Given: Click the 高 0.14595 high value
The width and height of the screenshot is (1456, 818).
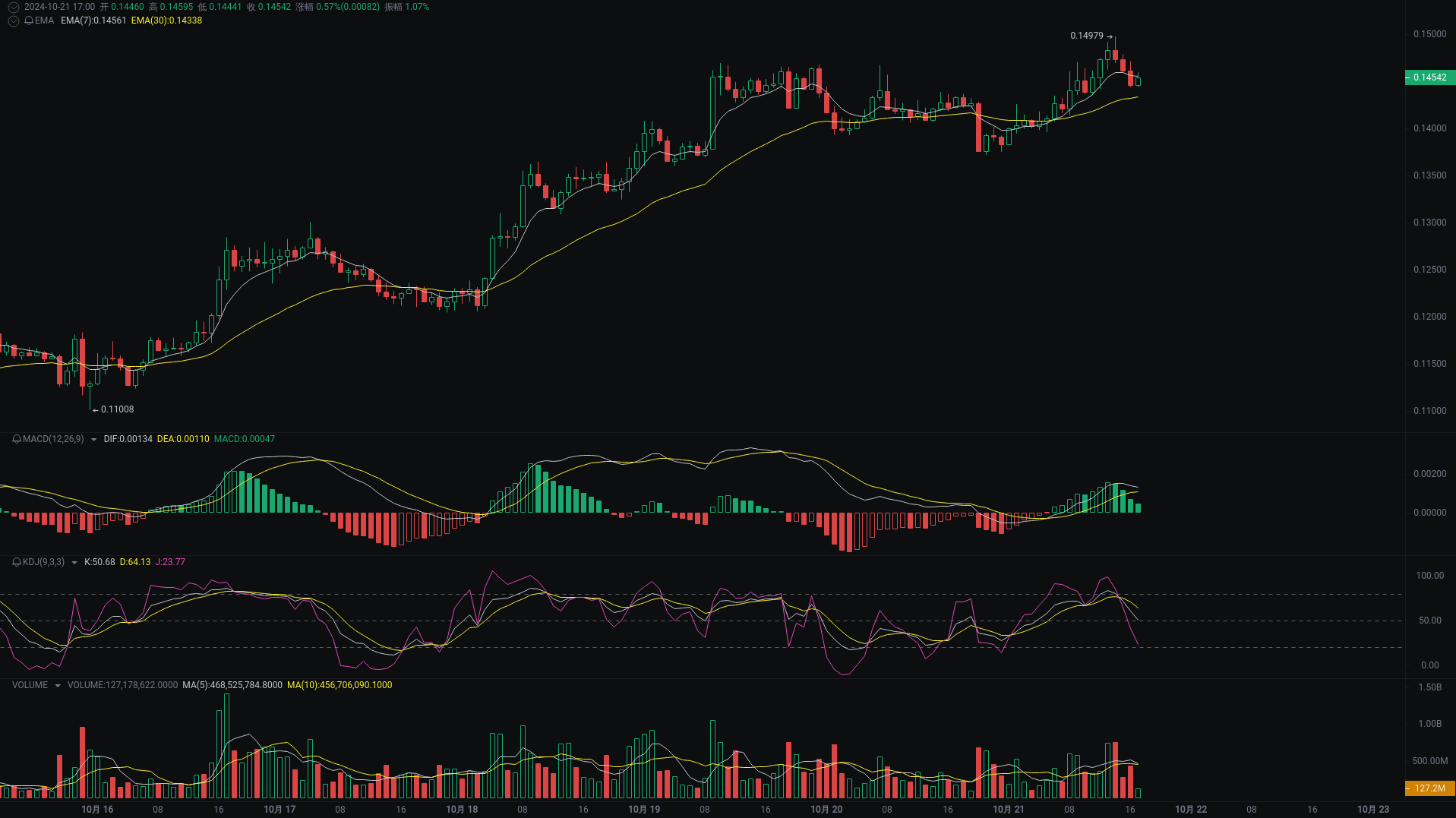Looking at the screenshot, I should coord(171,7).
